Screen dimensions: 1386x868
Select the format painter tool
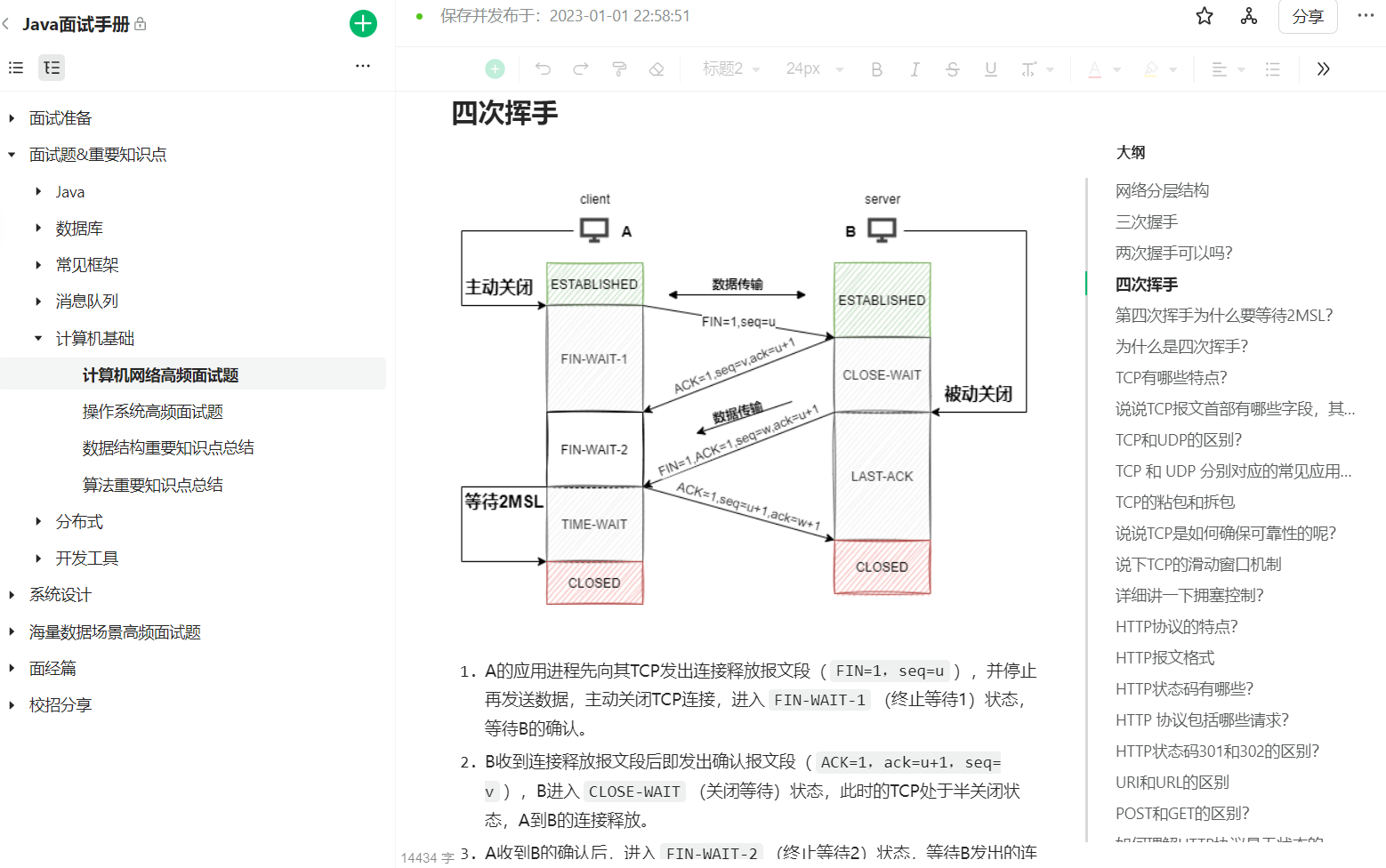click(x=619, y=69)
